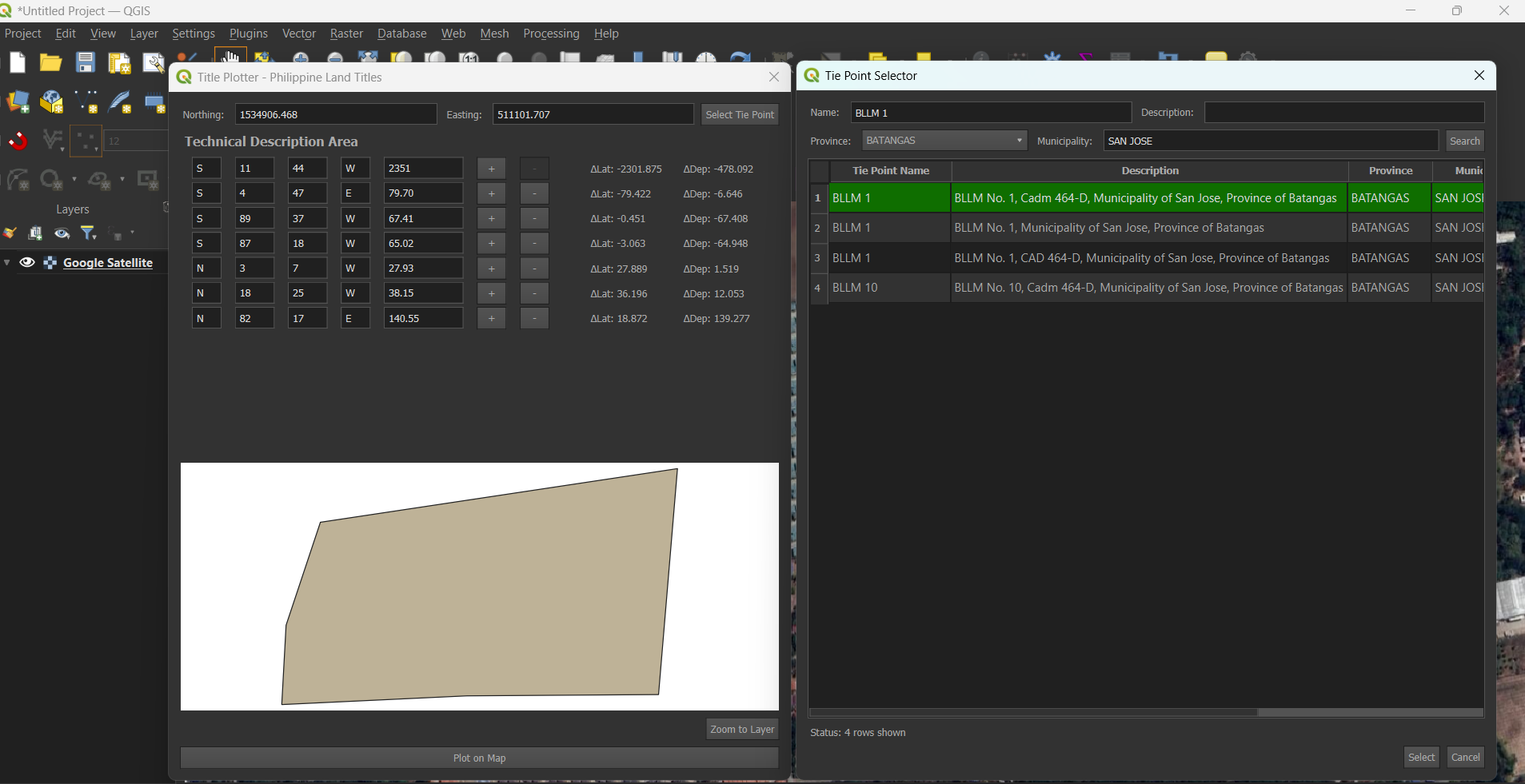Cancel the Tie Point Selector dialog

1465,757
